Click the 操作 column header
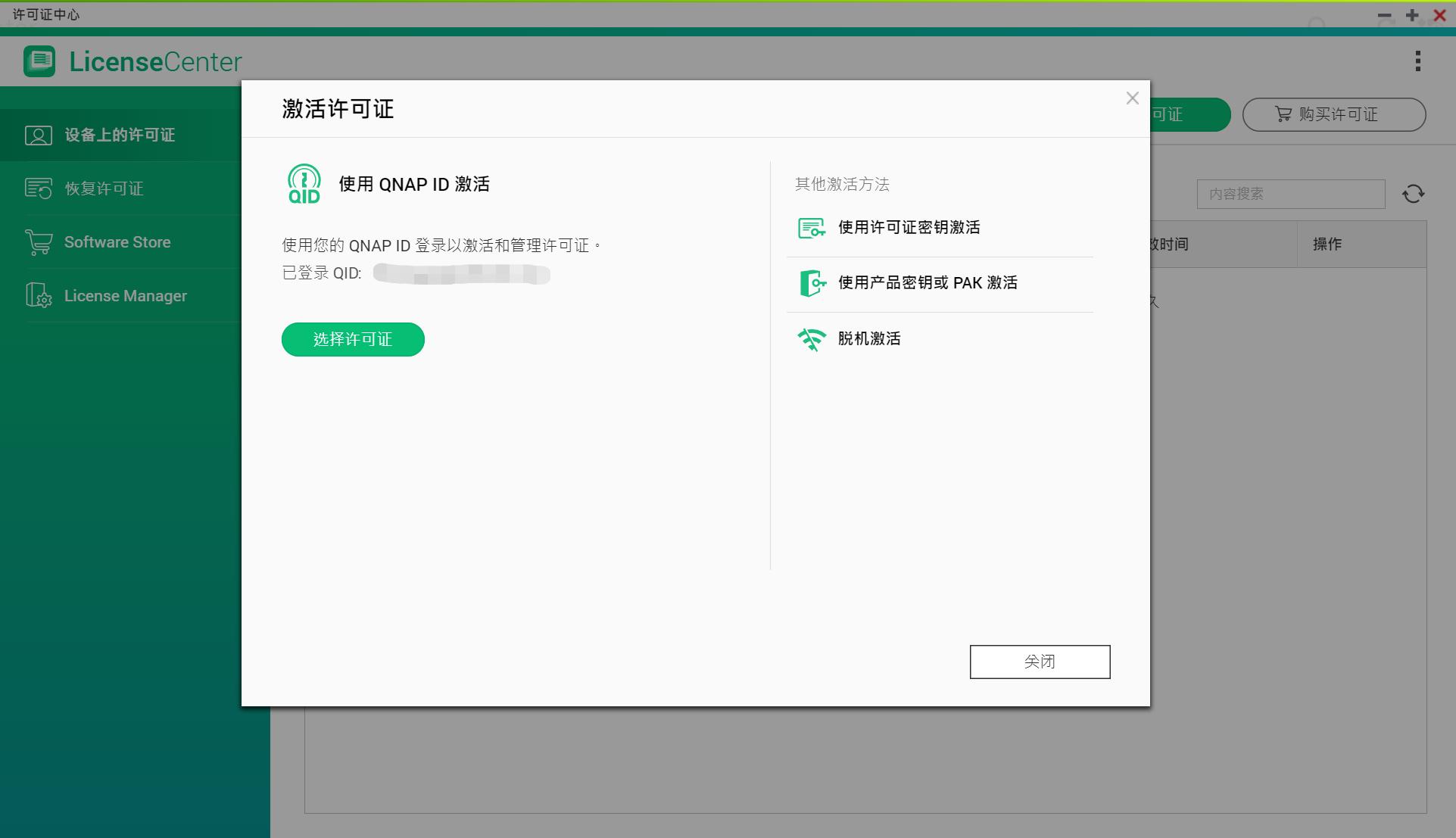The image size is (1456, 838). pyautogui.click(x=1326, y=244)
